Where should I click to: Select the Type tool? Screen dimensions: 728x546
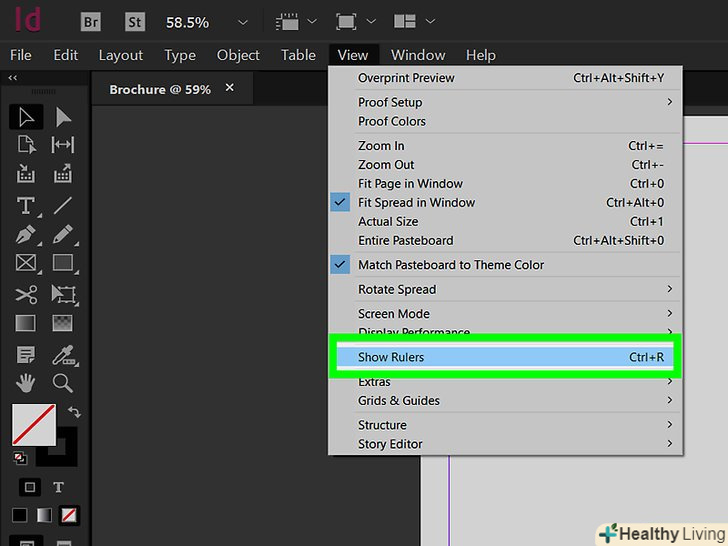26,206
